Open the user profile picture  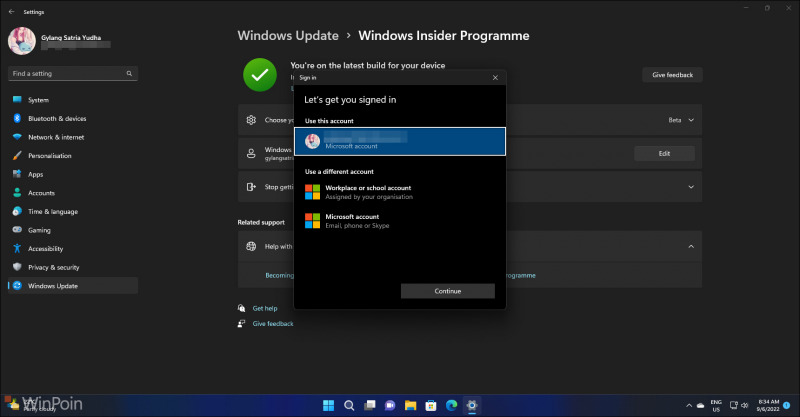pyautogui.click(x=22, y=41)
